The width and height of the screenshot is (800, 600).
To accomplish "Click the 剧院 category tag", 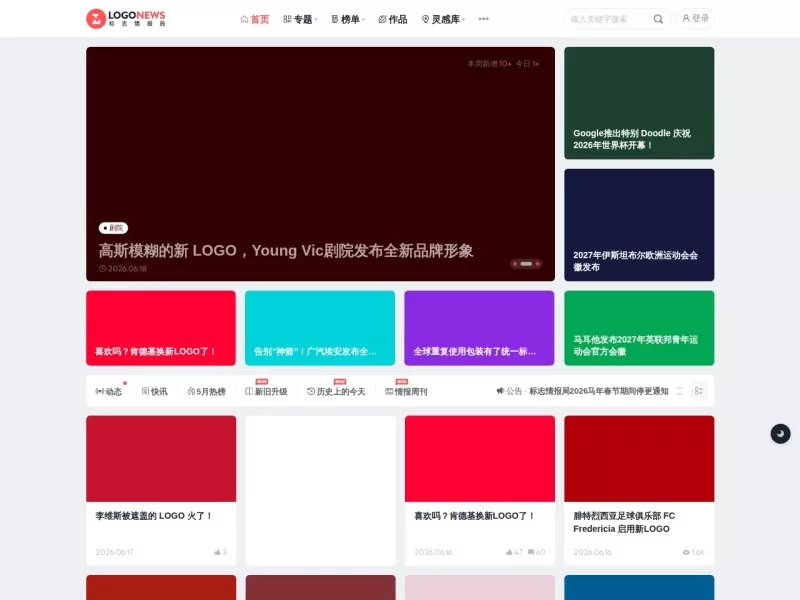I will [x=113, y=228].
